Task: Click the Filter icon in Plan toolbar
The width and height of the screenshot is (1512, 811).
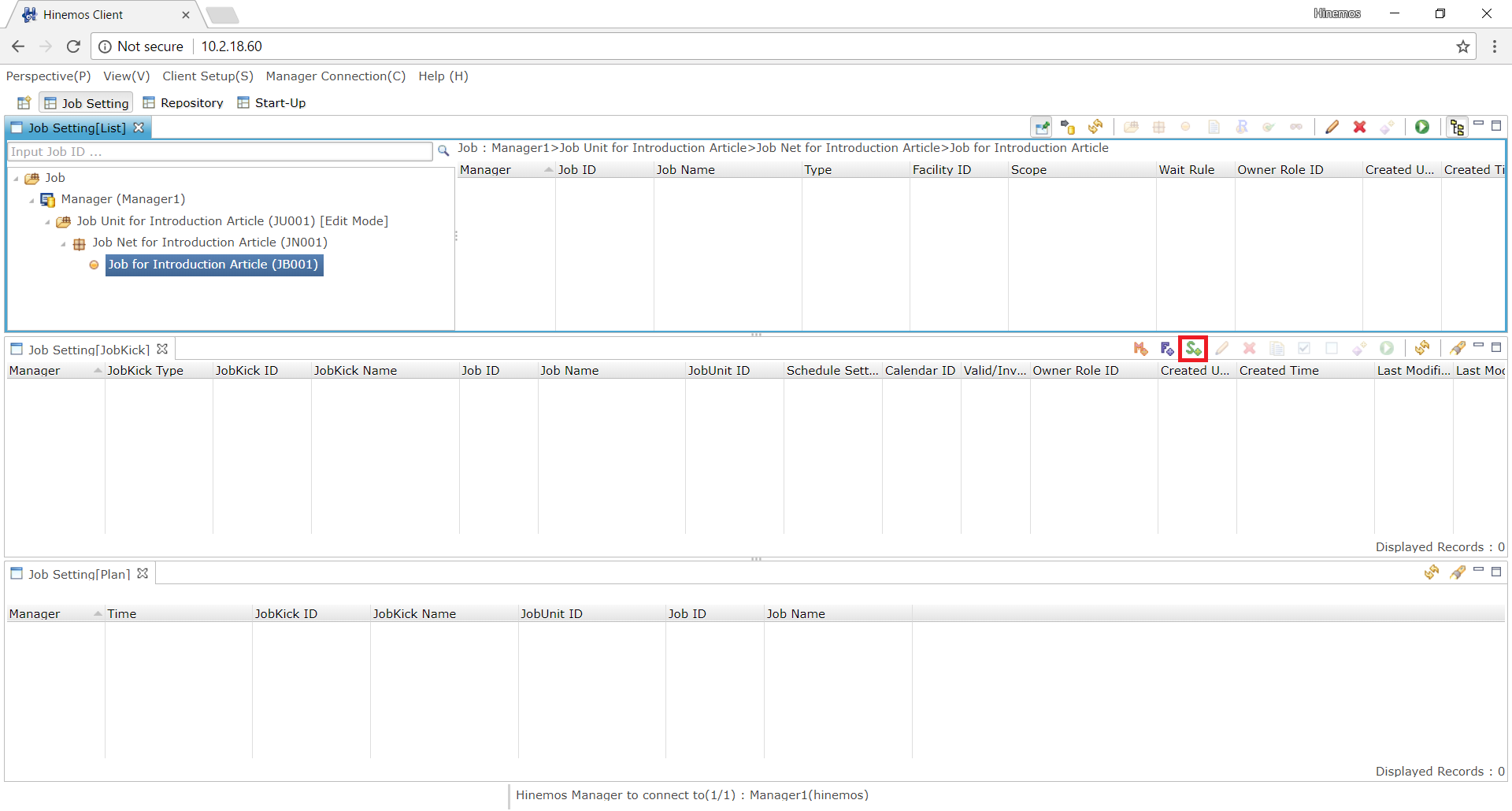Action: pyautogui.click(x=1457, y=572)
